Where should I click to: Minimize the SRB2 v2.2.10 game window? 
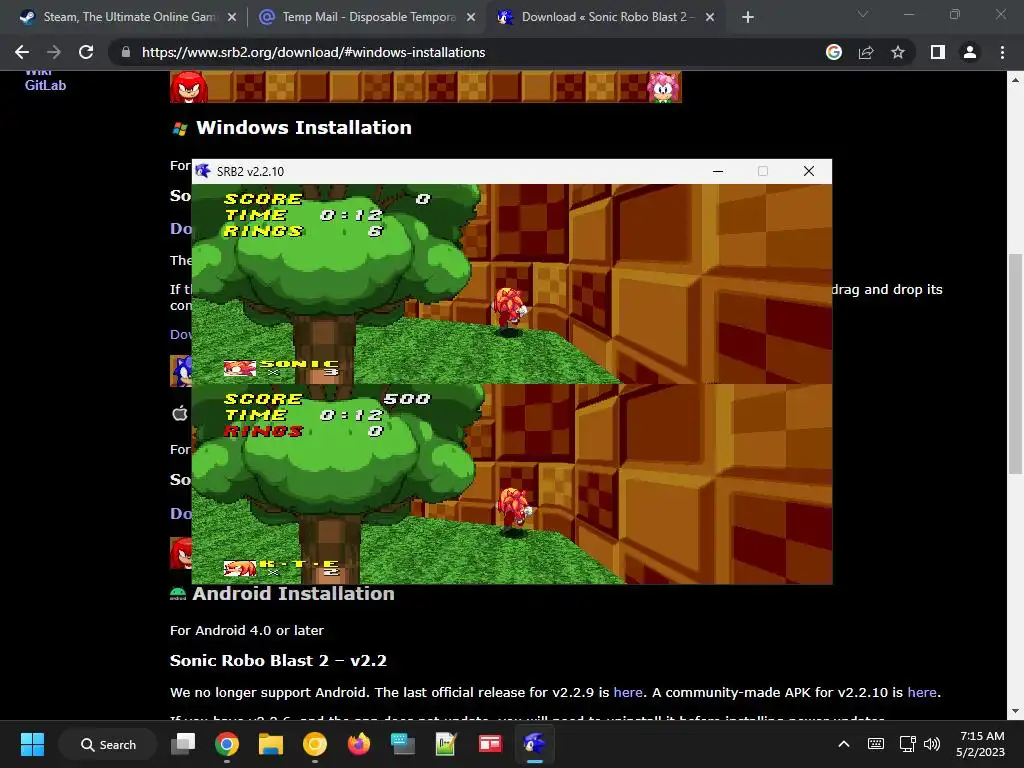point(718,171)
